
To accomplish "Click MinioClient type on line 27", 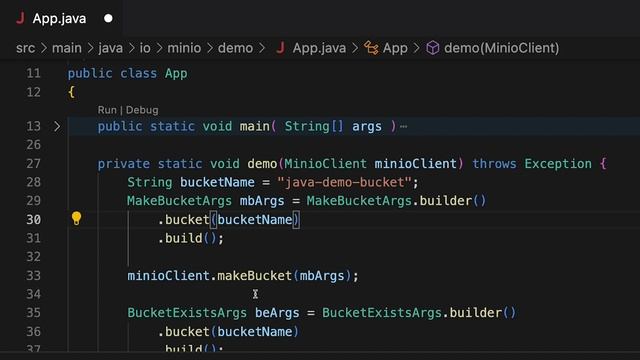I will 325,164.
